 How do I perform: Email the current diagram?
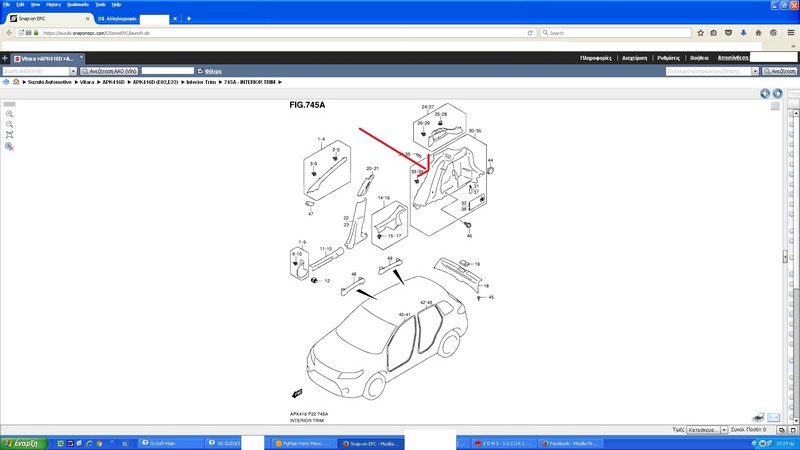pyautogui.click(x=773, y=417)
